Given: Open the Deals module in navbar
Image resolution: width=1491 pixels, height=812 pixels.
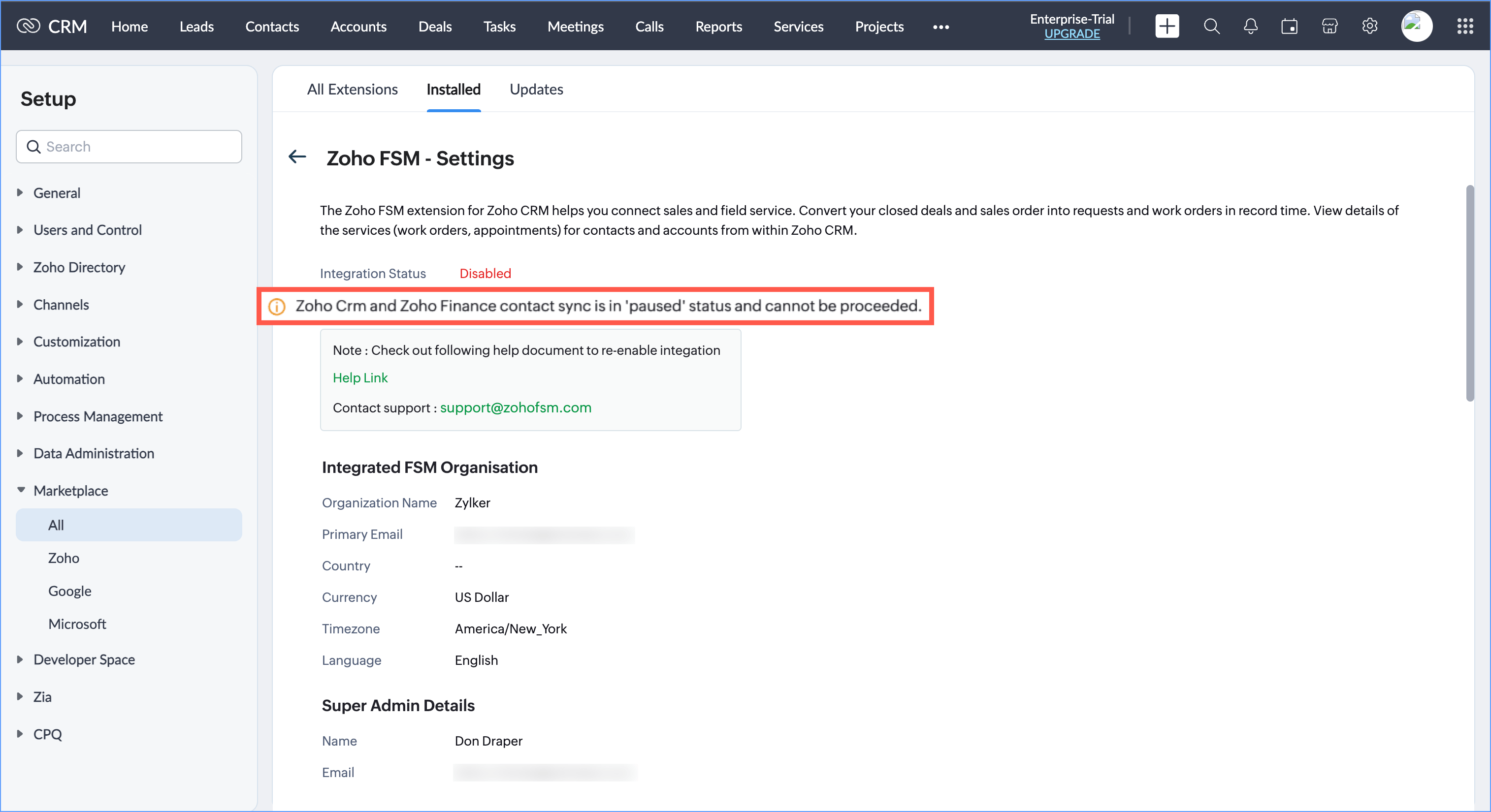Looking at the screenshot, I should point(435,26).
